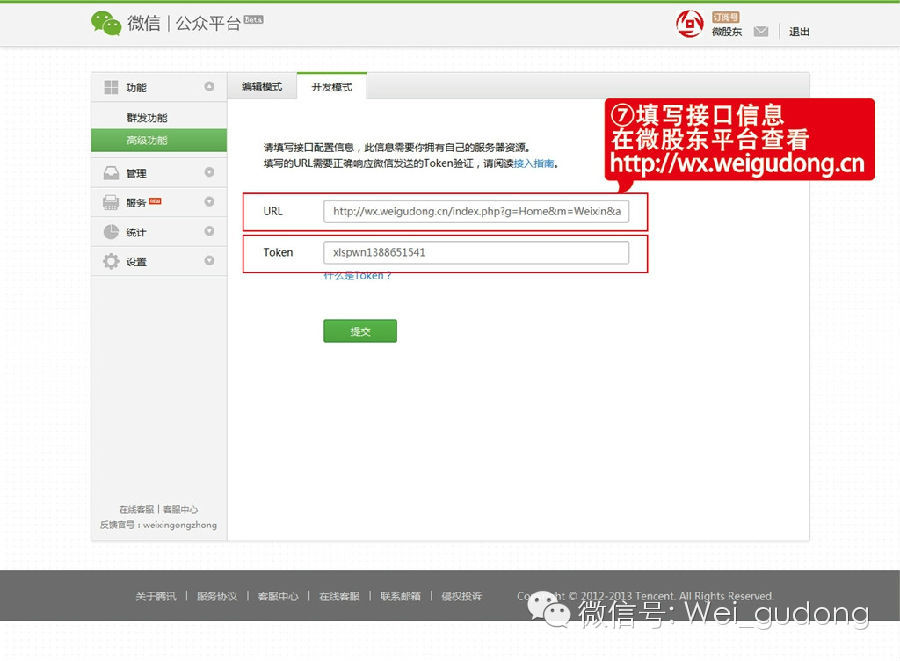Click the WeChat logo in header
The width and height of the screenshot is (900, 661).
coord(106,24)
